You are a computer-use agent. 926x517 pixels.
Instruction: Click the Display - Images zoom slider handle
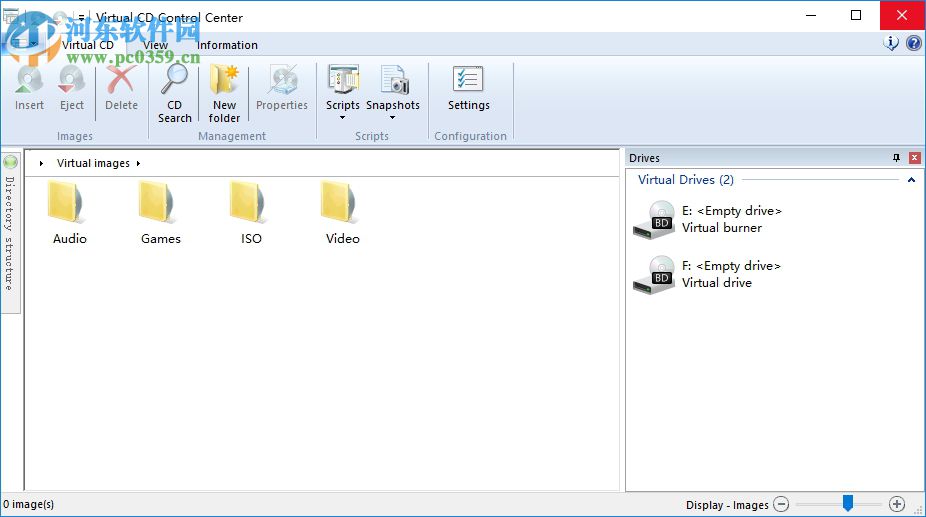tap(848, 503)
